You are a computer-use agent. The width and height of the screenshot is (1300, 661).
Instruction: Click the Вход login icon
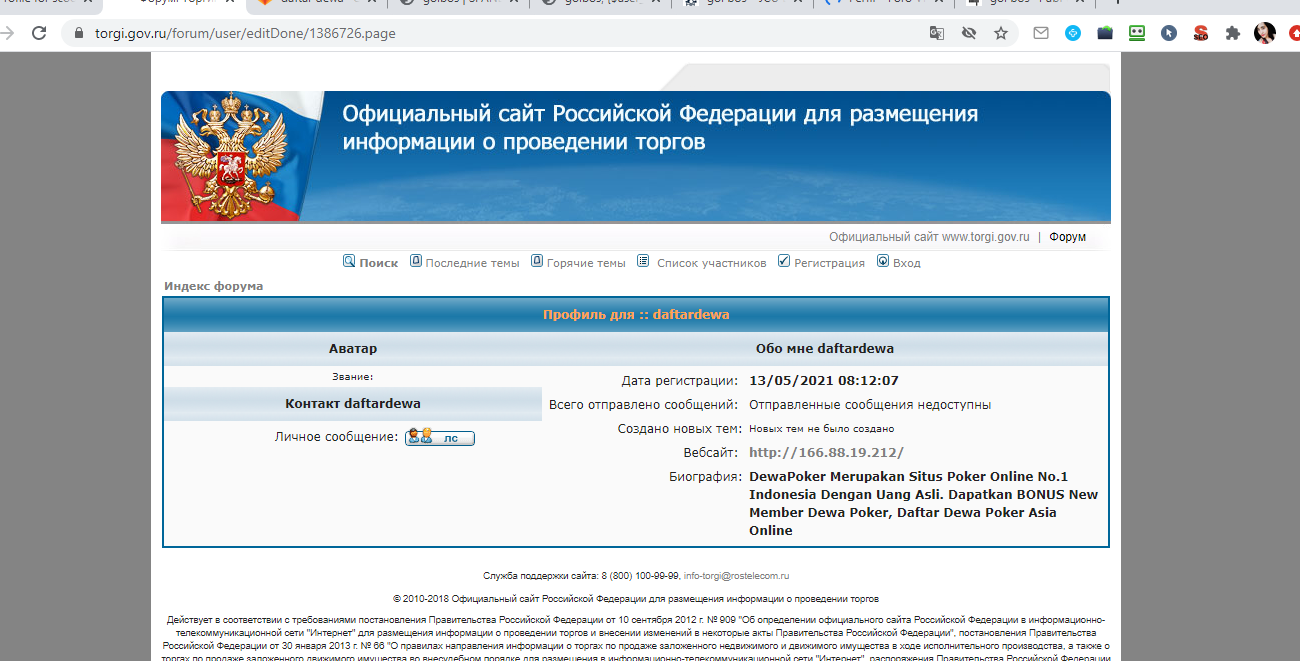click(x=882, y=261)
